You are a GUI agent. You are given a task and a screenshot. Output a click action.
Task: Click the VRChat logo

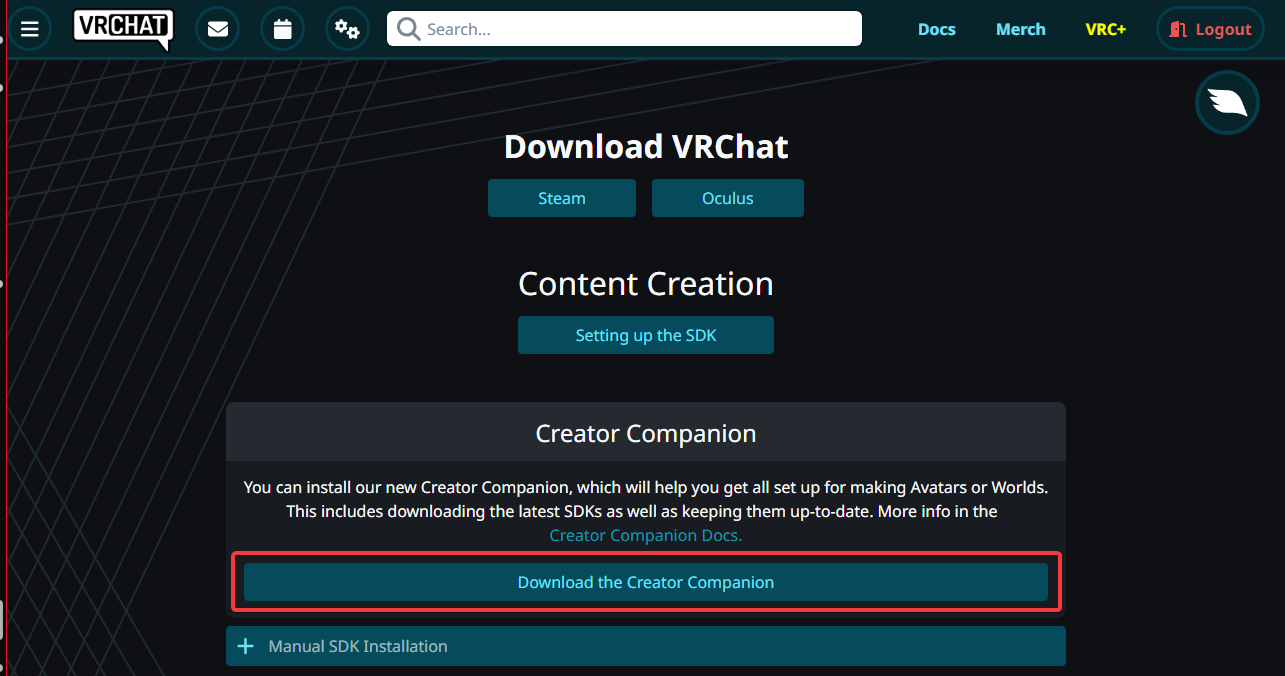pyautogui.click(x=123, y=29)
